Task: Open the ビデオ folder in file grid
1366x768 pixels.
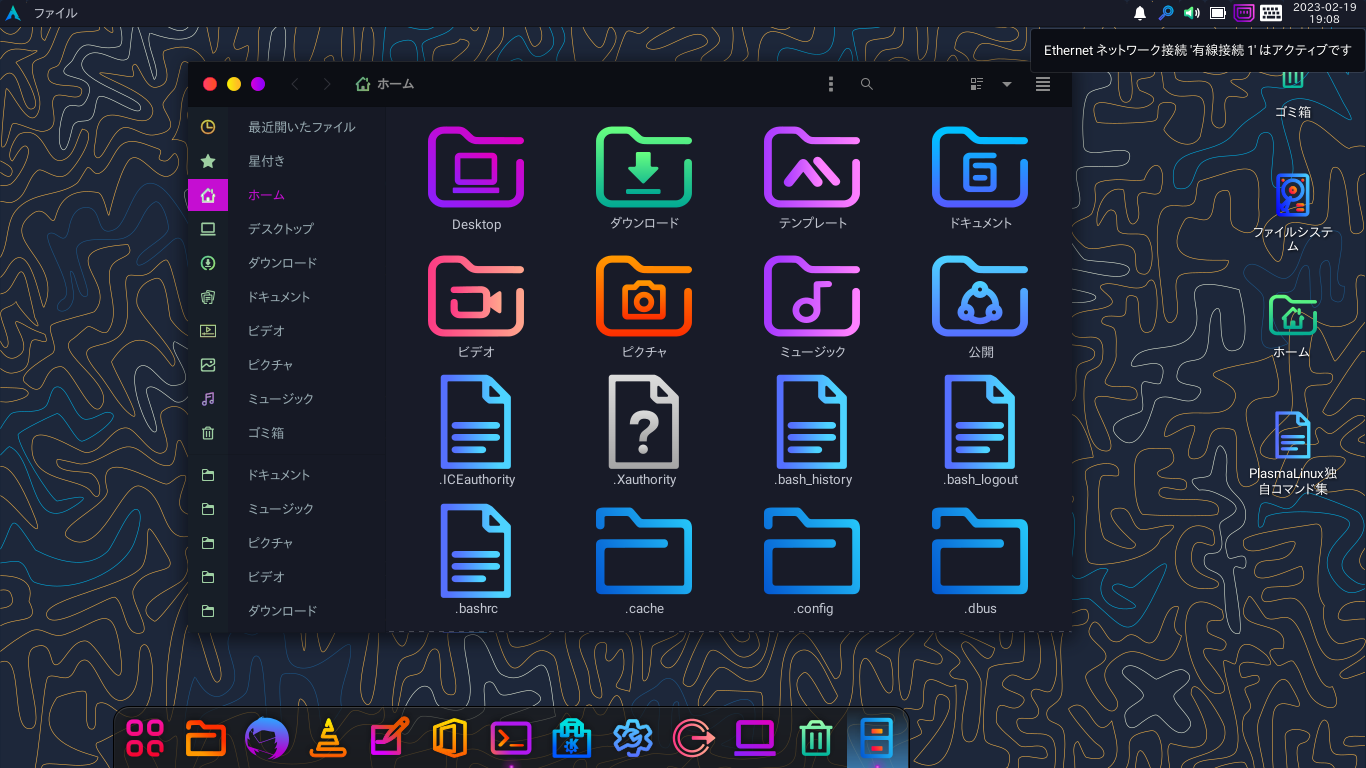Action: click(476, 308)
